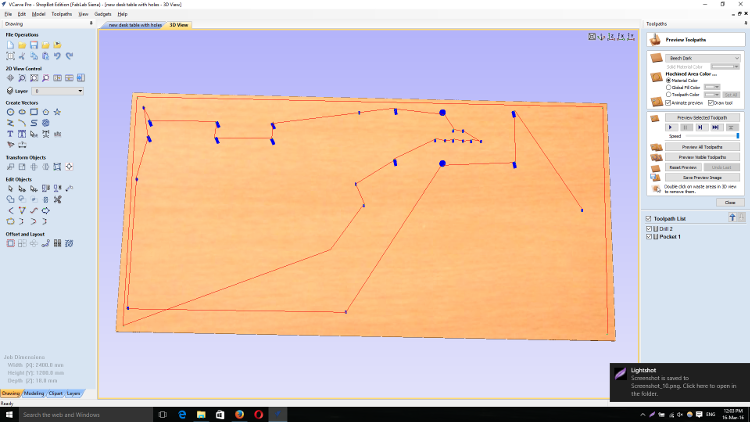Click the Lightshot screenshot saved notification
This screenshot has width=750, height=422.
(x=680, y=382)
